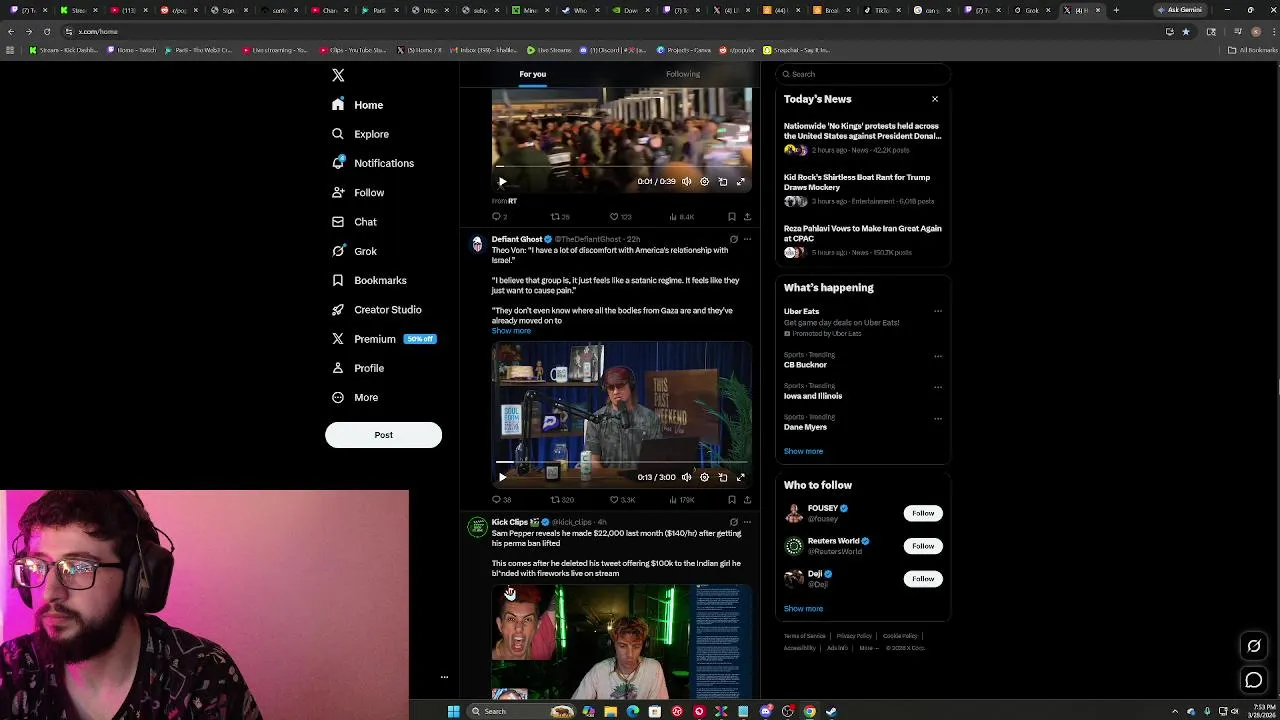Screen dimensions: 1280x720
Task: Open settings gear on Theo Von video
Action: point(704,478)
